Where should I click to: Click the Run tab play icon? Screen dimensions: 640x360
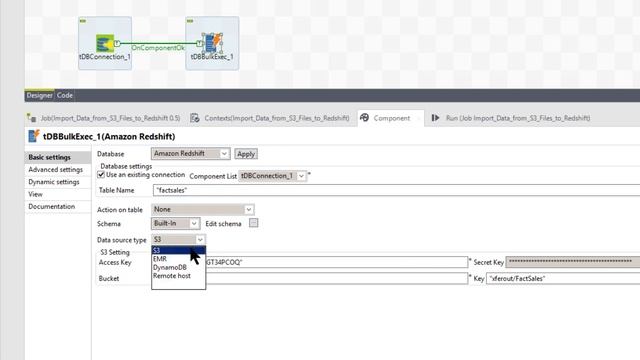click(436, 118)
